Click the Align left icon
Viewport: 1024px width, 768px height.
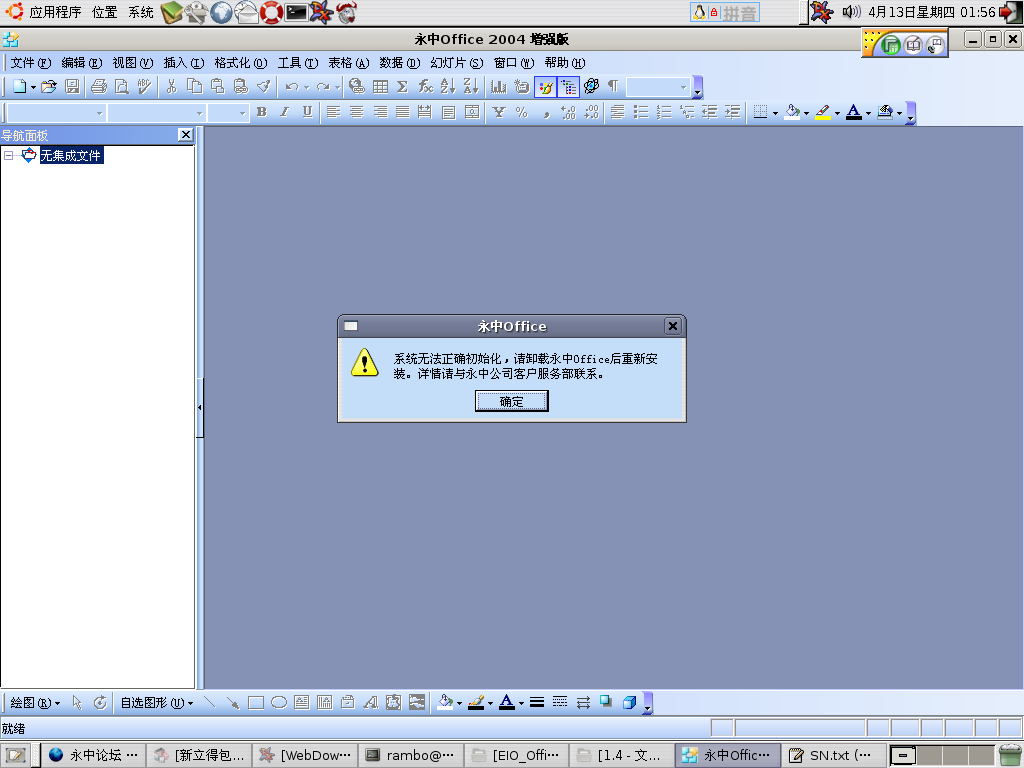click(x=334, y=112)
